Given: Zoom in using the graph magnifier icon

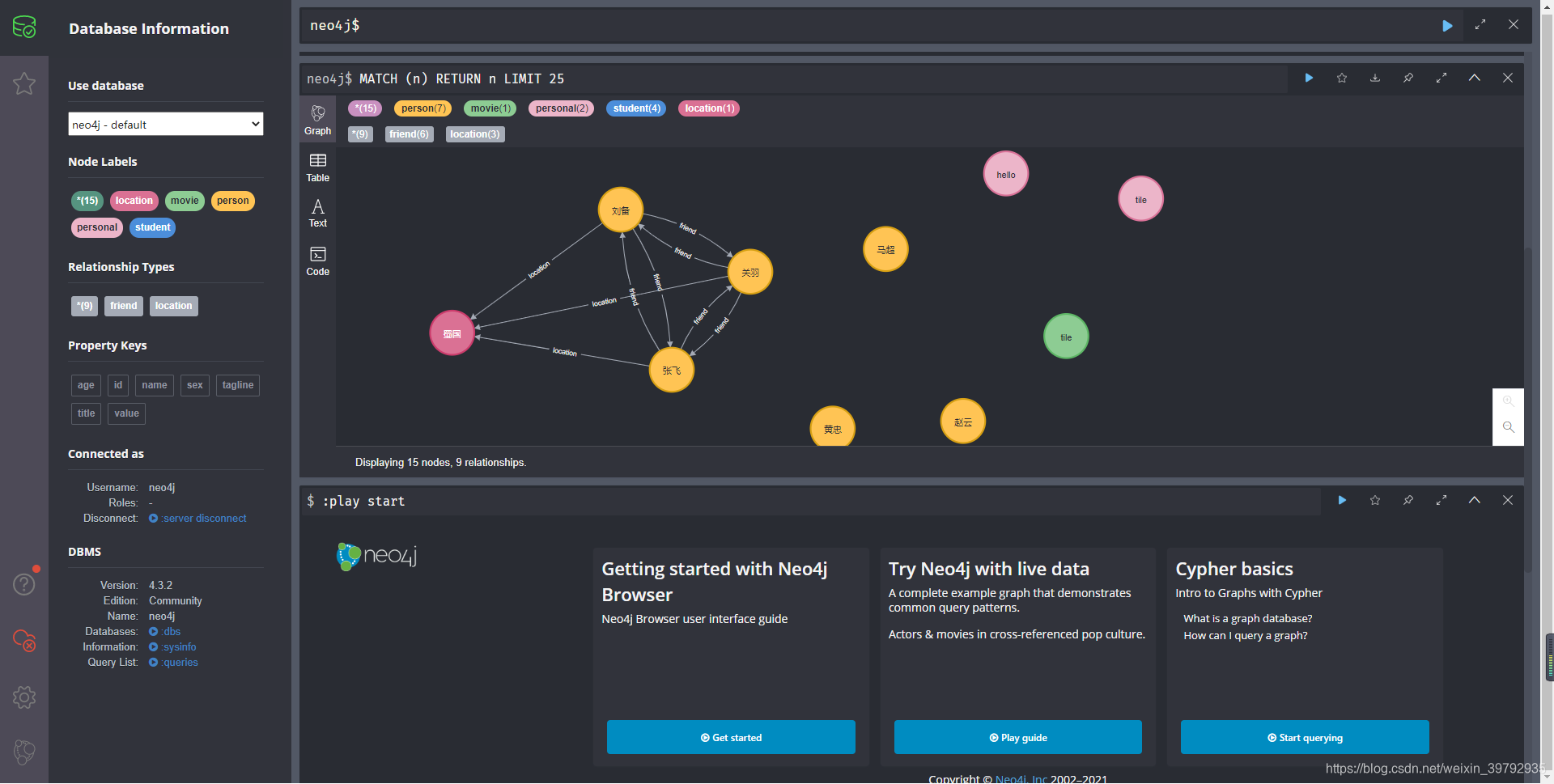Looking at the screenshot, I should tap(1507, 400).
